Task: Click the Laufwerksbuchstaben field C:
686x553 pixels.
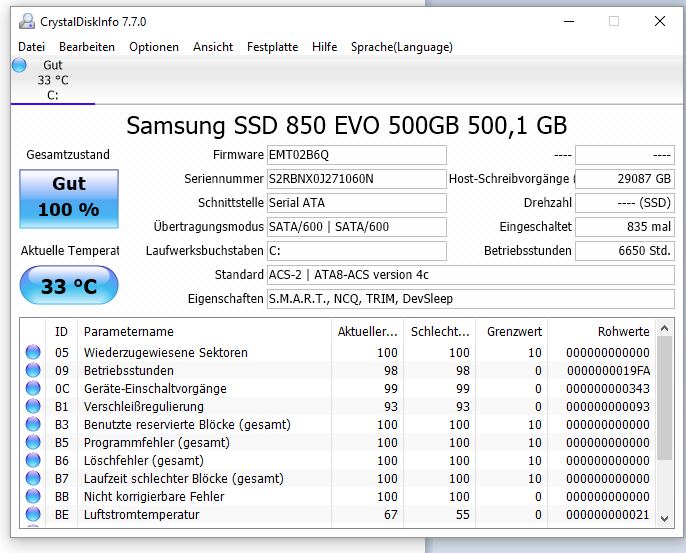Action: pyautogui.click(x=357, y=251)
